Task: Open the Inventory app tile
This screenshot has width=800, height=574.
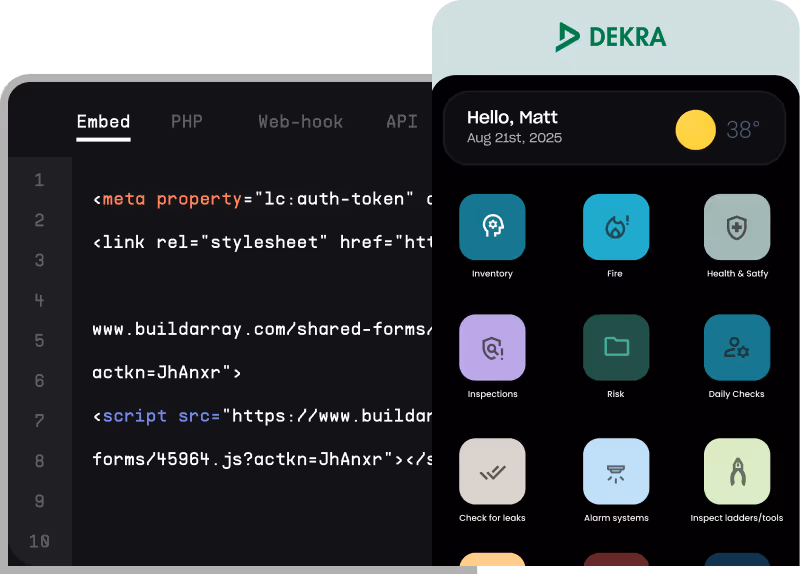Action: coord(492,227)
